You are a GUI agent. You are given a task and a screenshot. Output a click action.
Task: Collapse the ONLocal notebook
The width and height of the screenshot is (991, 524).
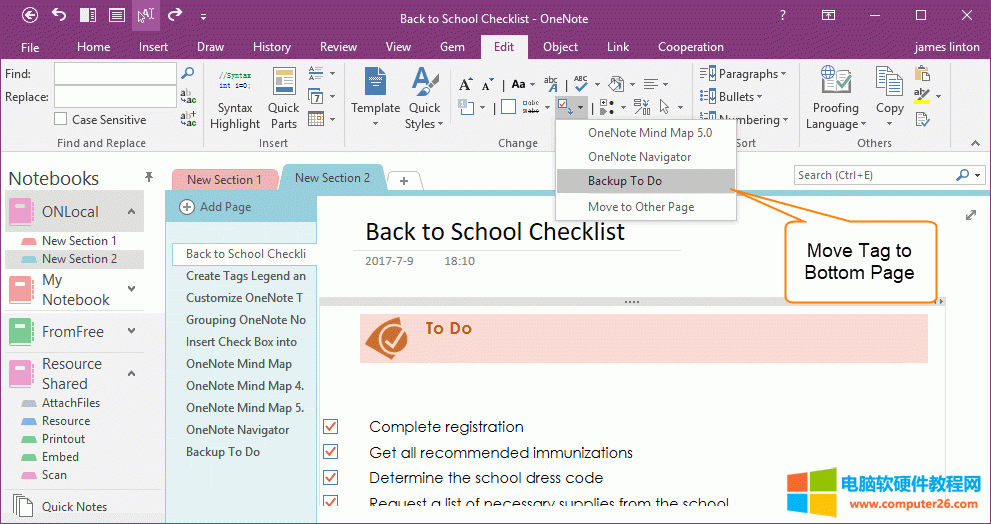pyautogui.click(x=132, y=212)
